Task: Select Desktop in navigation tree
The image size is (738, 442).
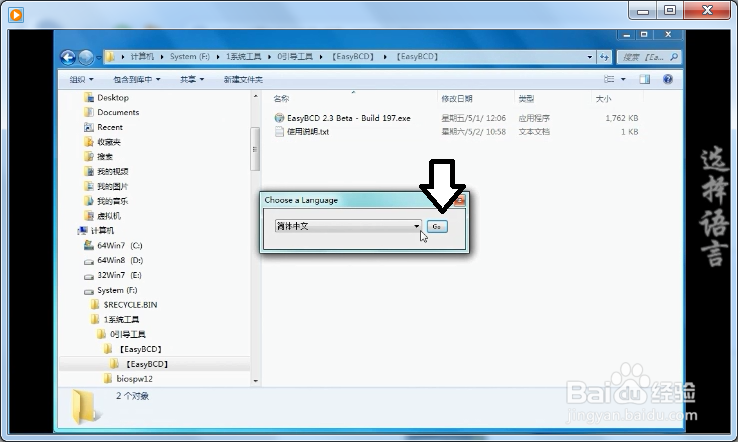Action: pos(113,98)
